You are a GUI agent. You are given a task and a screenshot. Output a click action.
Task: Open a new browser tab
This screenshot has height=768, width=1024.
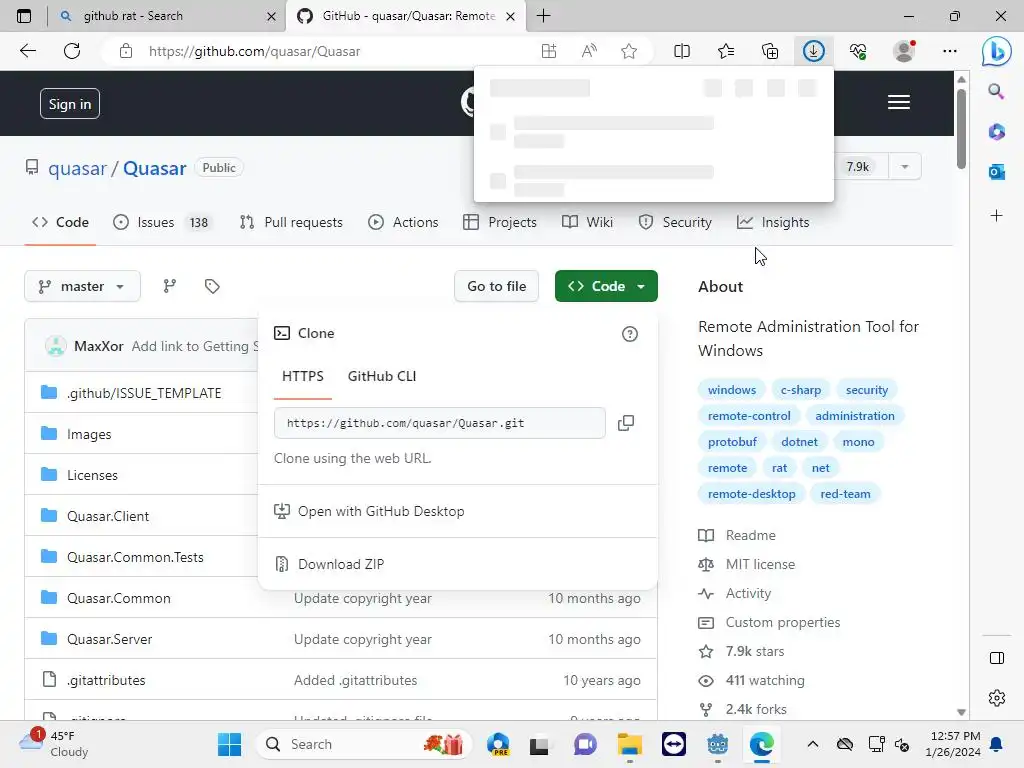[543, 16]
